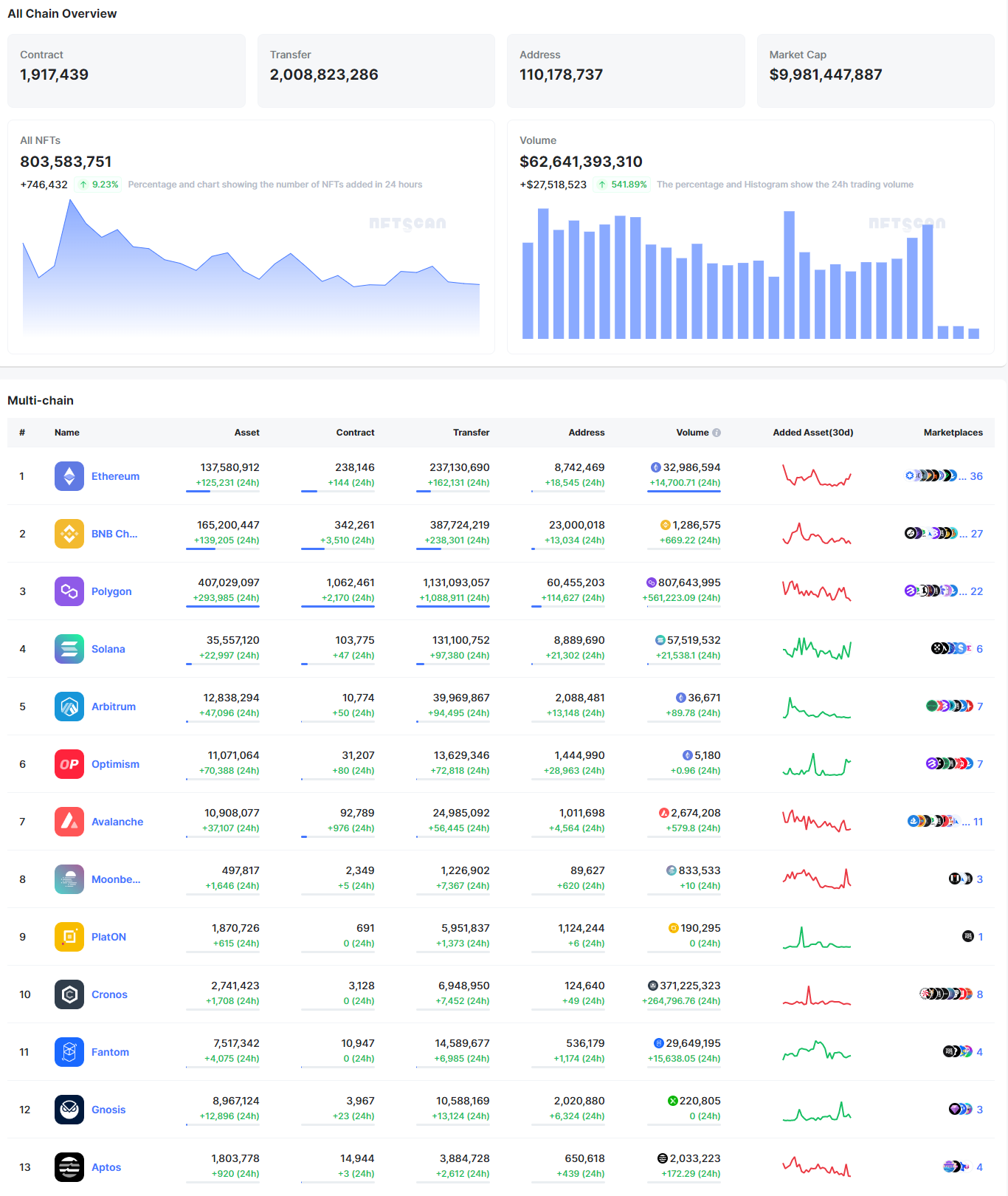Click the Cronos chain logo icon

coord(69,994)
